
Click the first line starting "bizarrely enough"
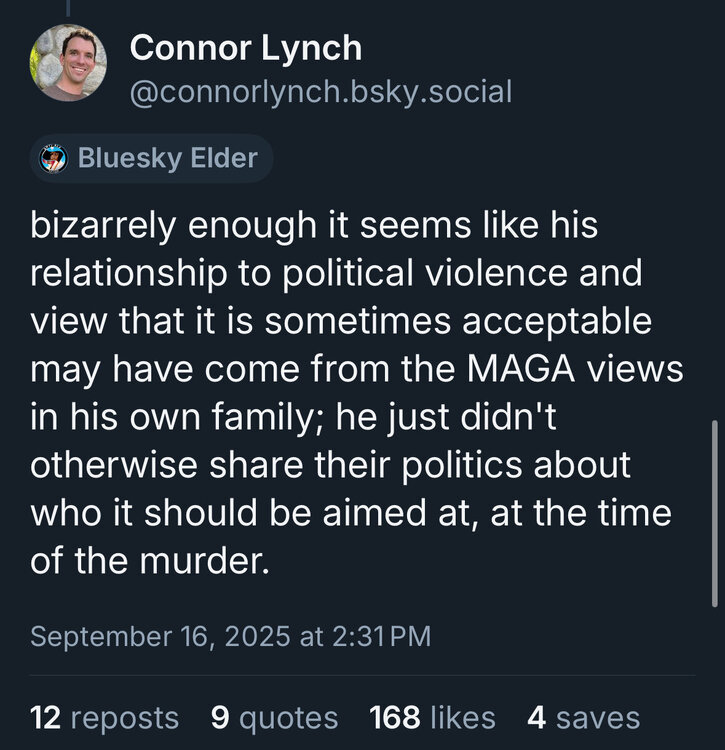(x=314, y=226)
